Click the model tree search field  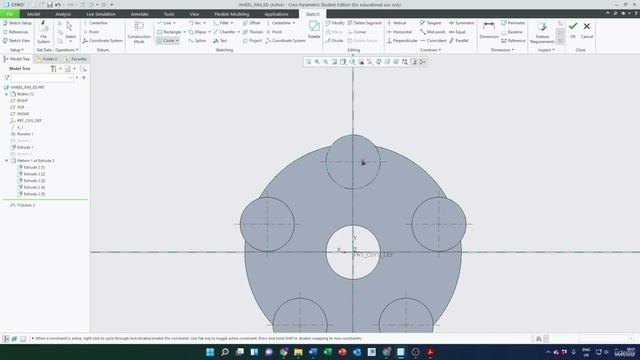coord(42,78)
